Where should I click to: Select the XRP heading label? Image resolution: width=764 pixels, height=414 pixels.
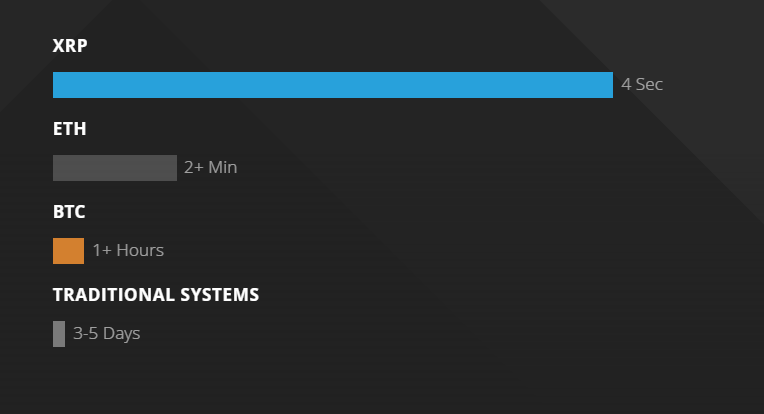(69, 46)
